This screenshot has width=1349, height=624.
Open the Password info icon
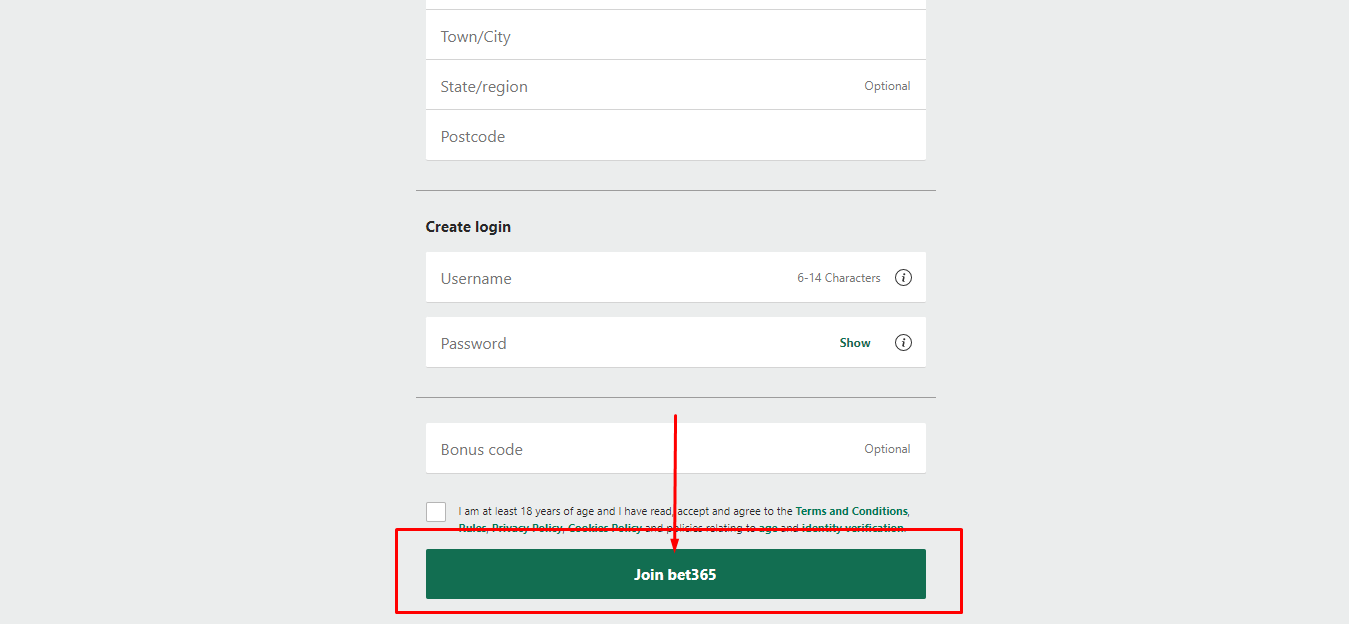point(903,343)
